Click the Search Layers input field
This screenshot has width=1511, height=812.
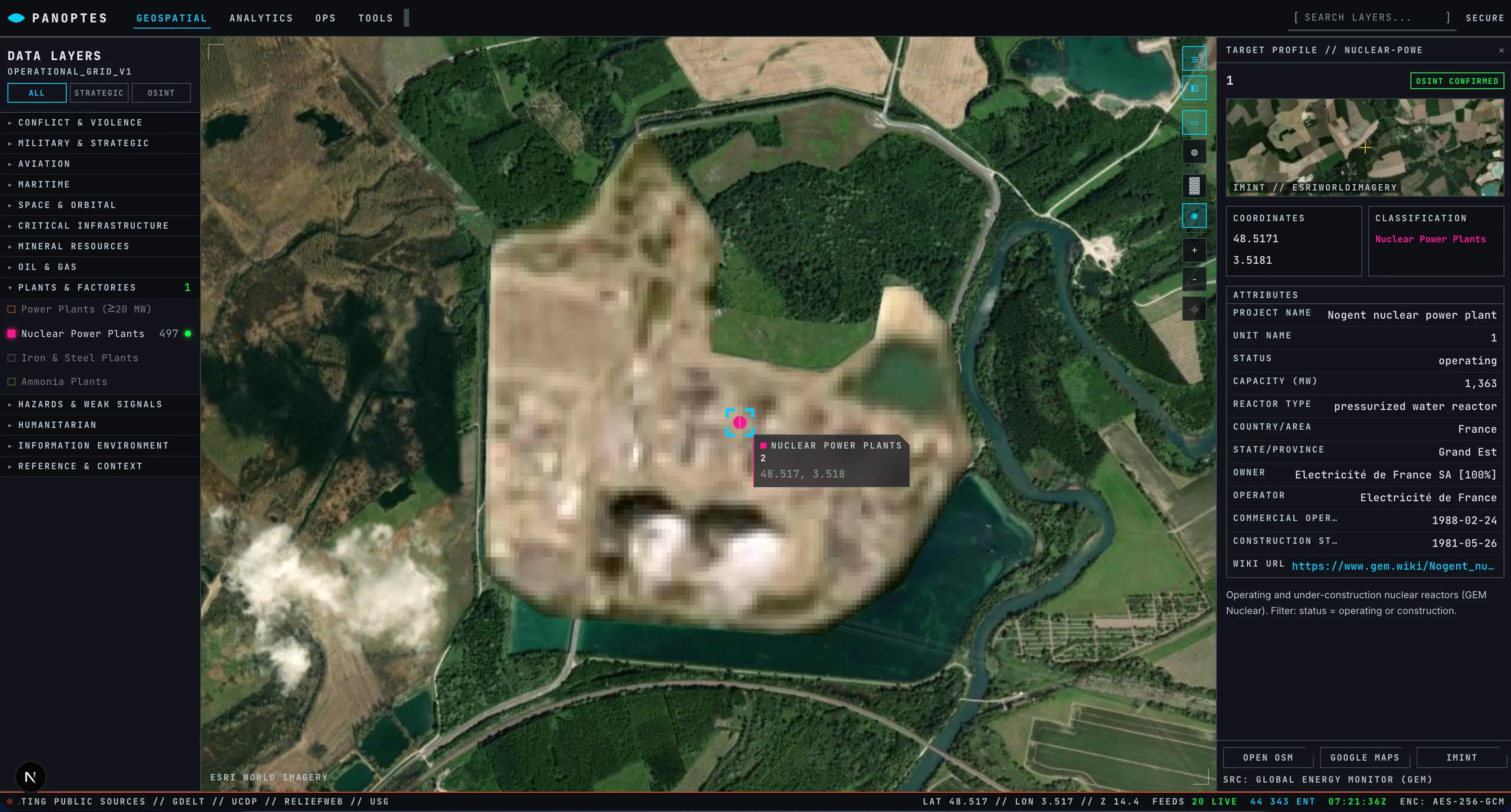pyautogui.click(x=1373, y=18)
